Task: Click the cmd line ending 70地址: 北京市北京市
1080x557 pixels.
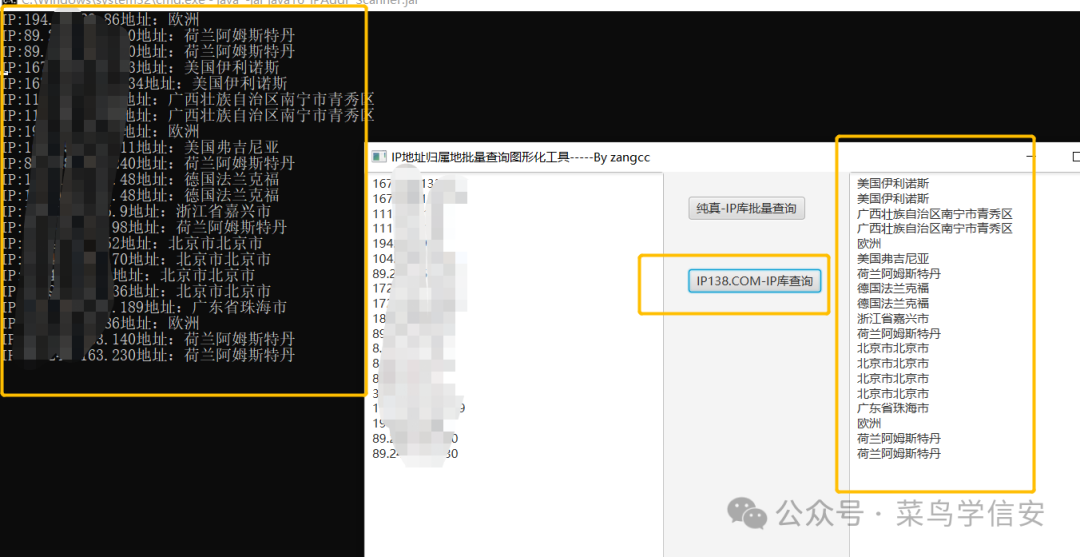Action: 136,260
